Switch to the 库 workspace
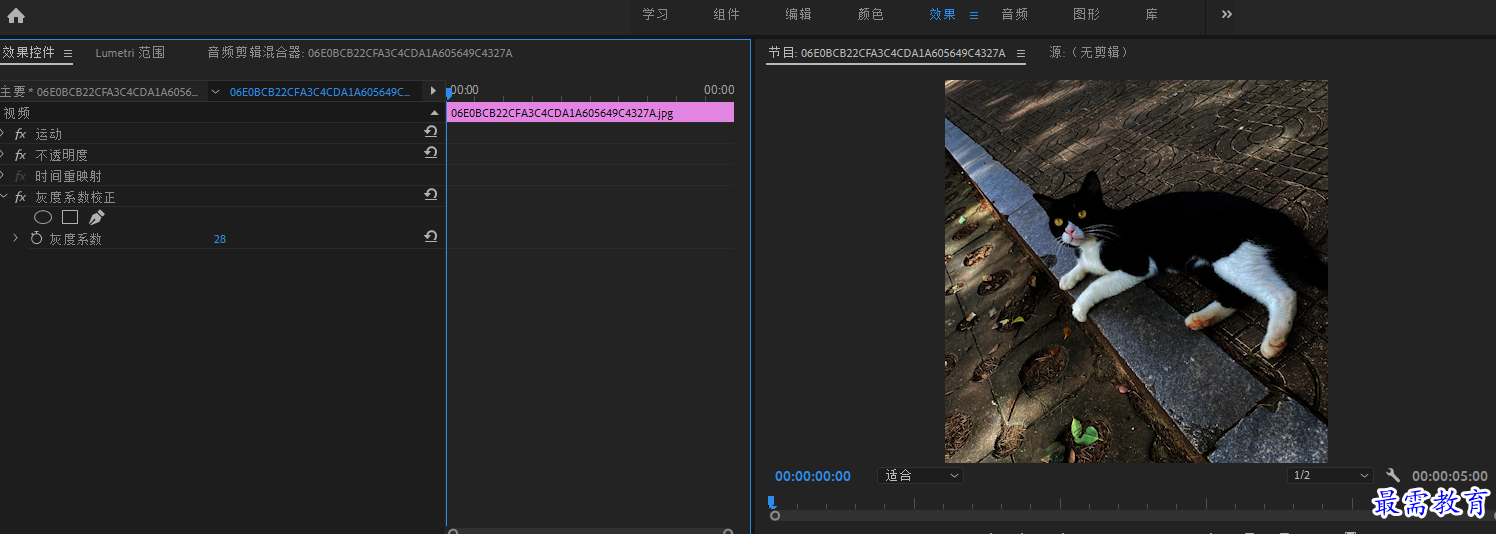Viewport: 1496px width, 534px height. 1152,14
